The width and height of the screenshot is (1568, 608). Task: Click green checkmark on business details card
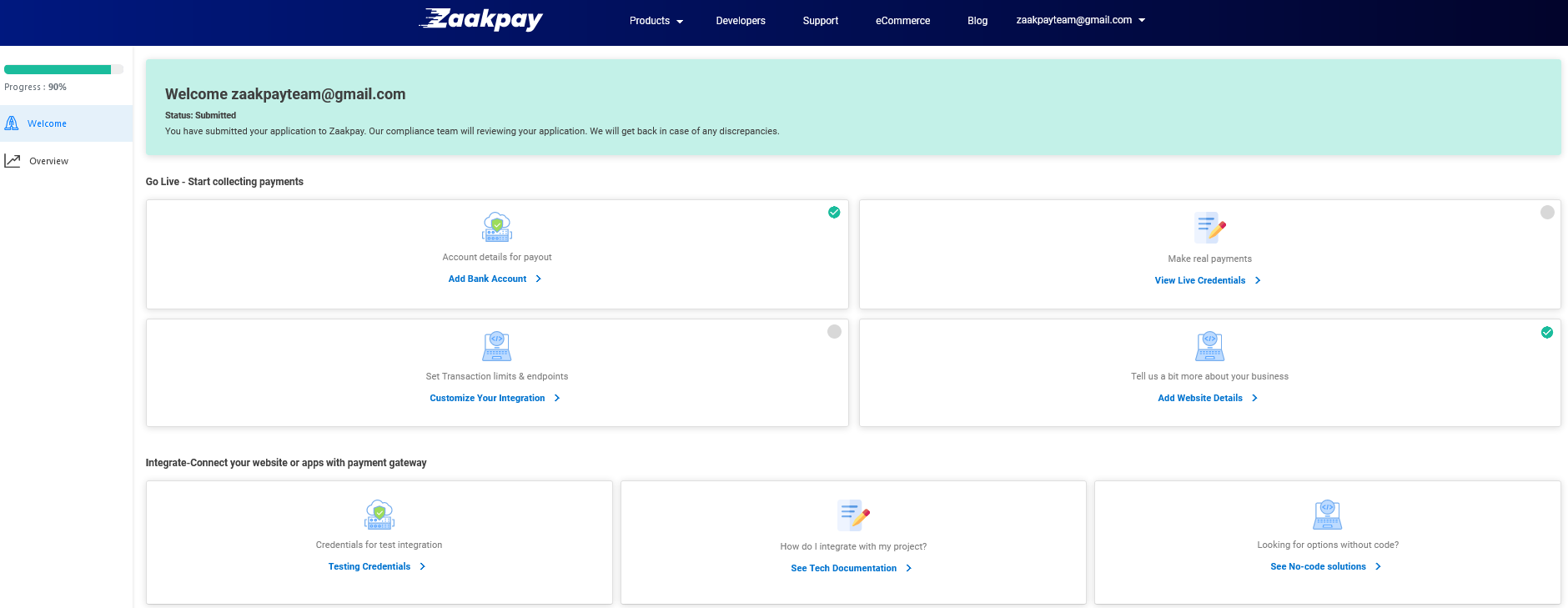[1547, 332]
